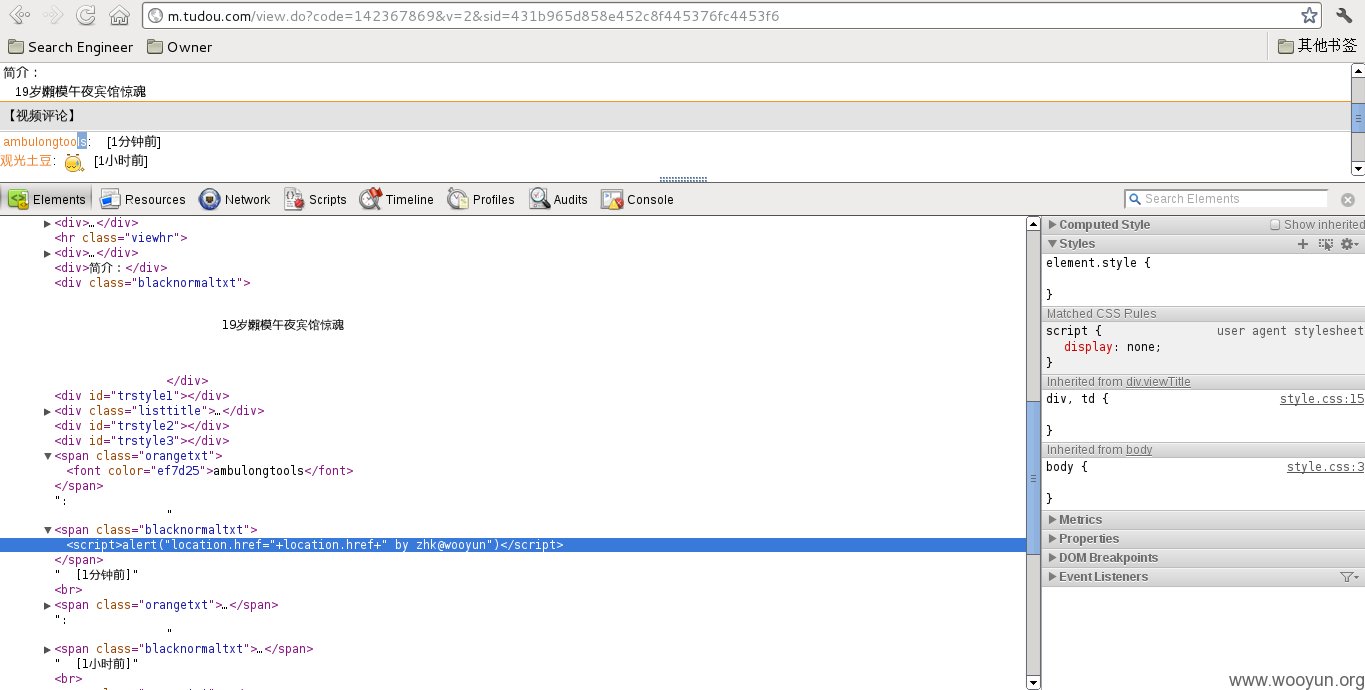This screenshot has height=690, width=1365.
Task: Collapse the span orangetxt node with ambulongtools
Action: pyautogui.click(x=47, y=456)
